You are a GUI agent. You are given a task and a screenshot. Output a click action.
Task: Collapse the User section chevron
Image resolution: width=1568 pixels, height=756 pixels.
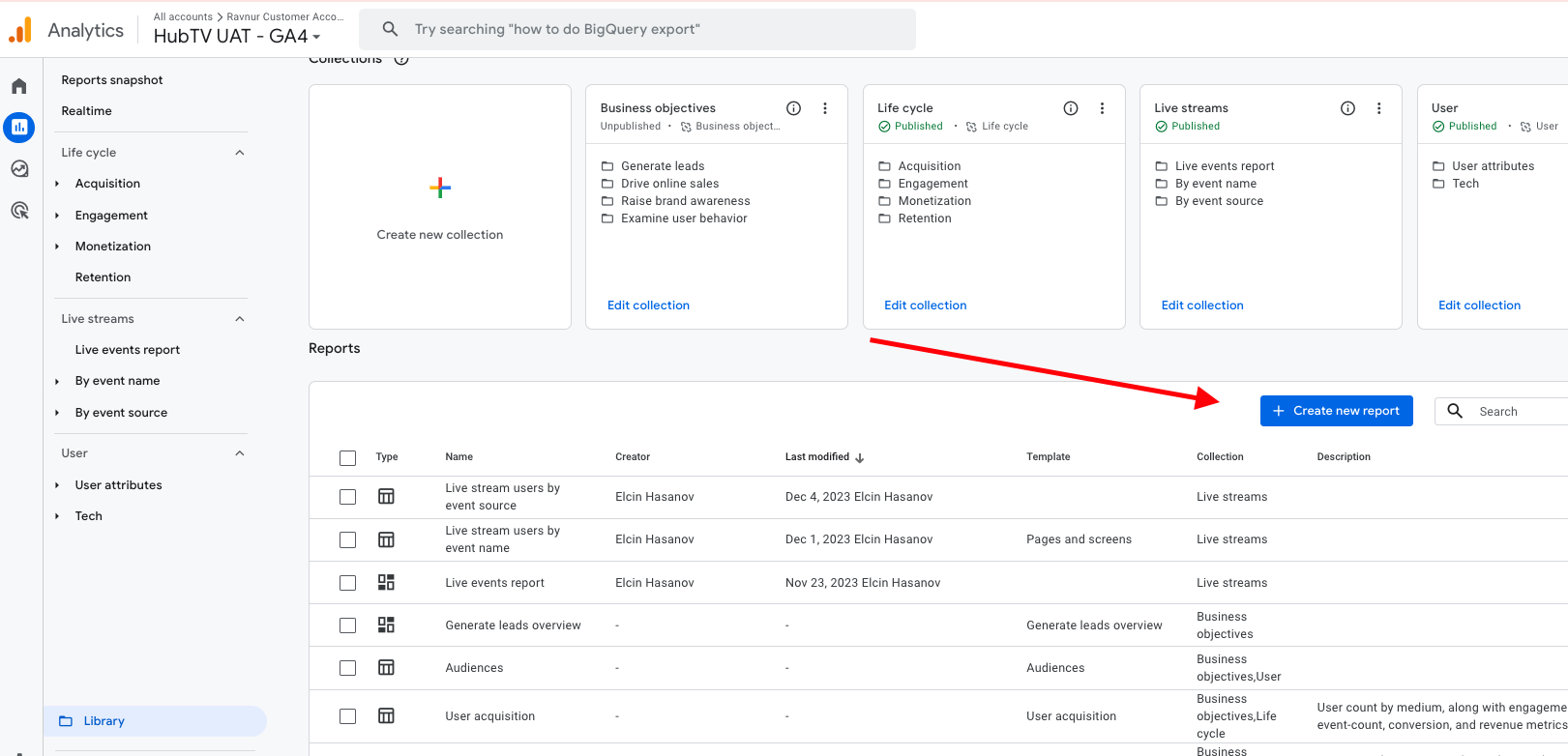coord(240,453)
